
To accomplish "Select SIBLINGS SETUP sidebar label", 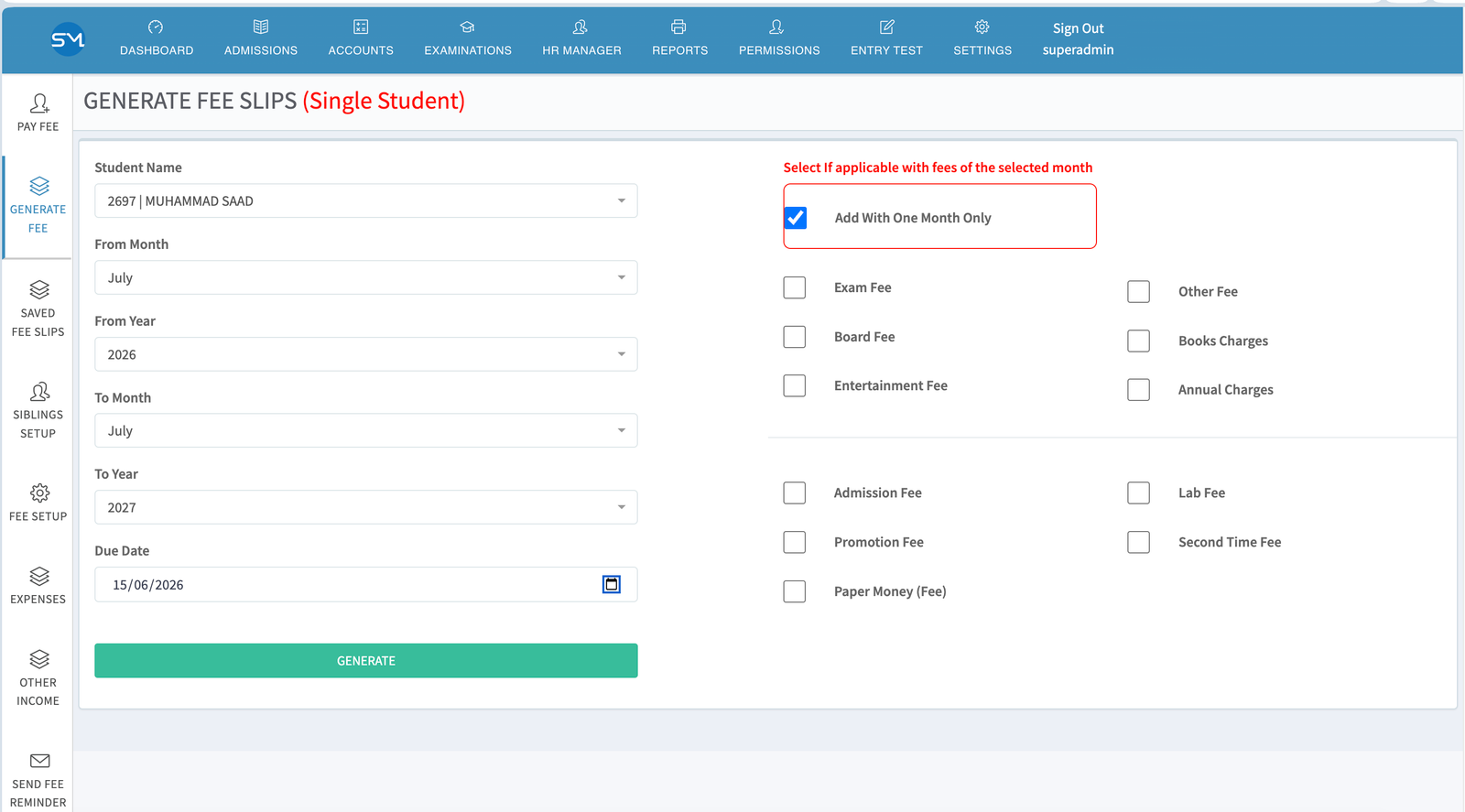I will (38, 424).
